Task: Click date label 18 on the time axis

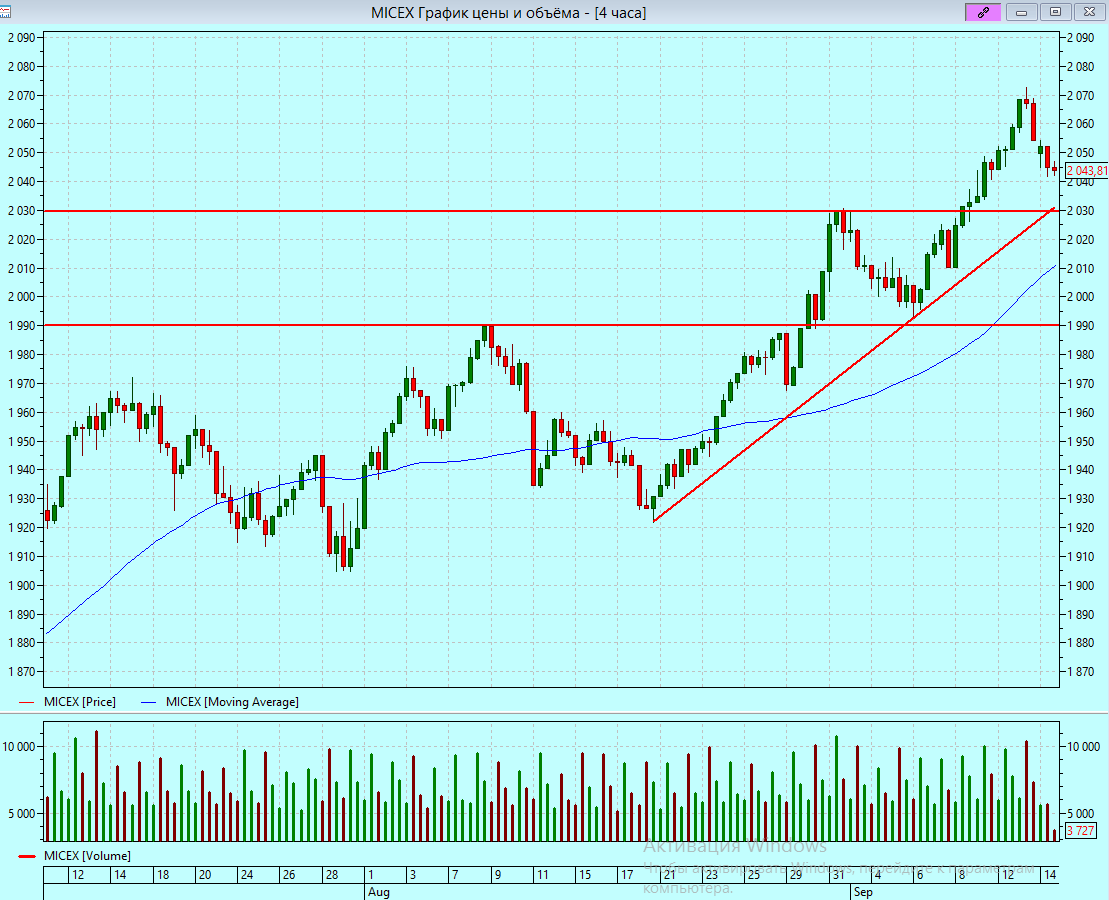Action: [163, 875]
